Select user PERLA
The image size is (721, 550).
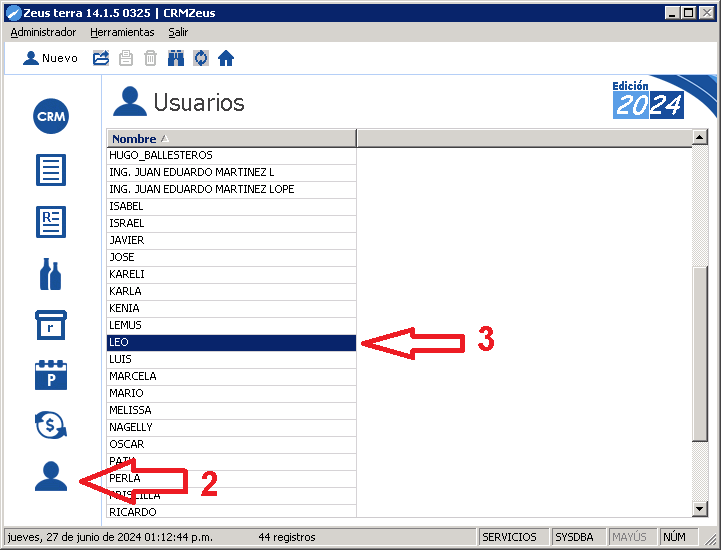tap(232, 479)
